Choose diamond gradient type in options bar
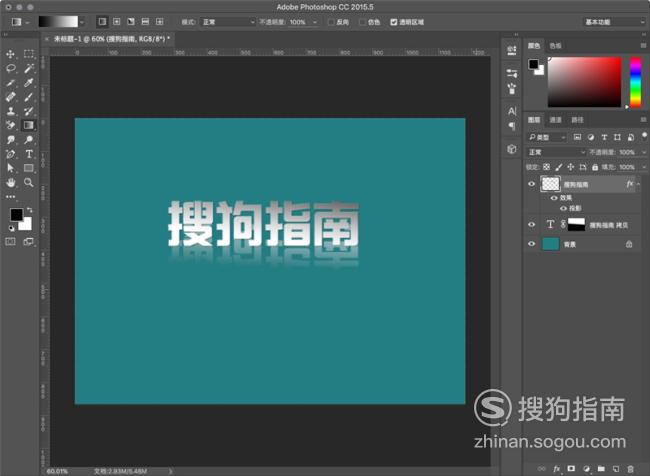 point(160,22)
